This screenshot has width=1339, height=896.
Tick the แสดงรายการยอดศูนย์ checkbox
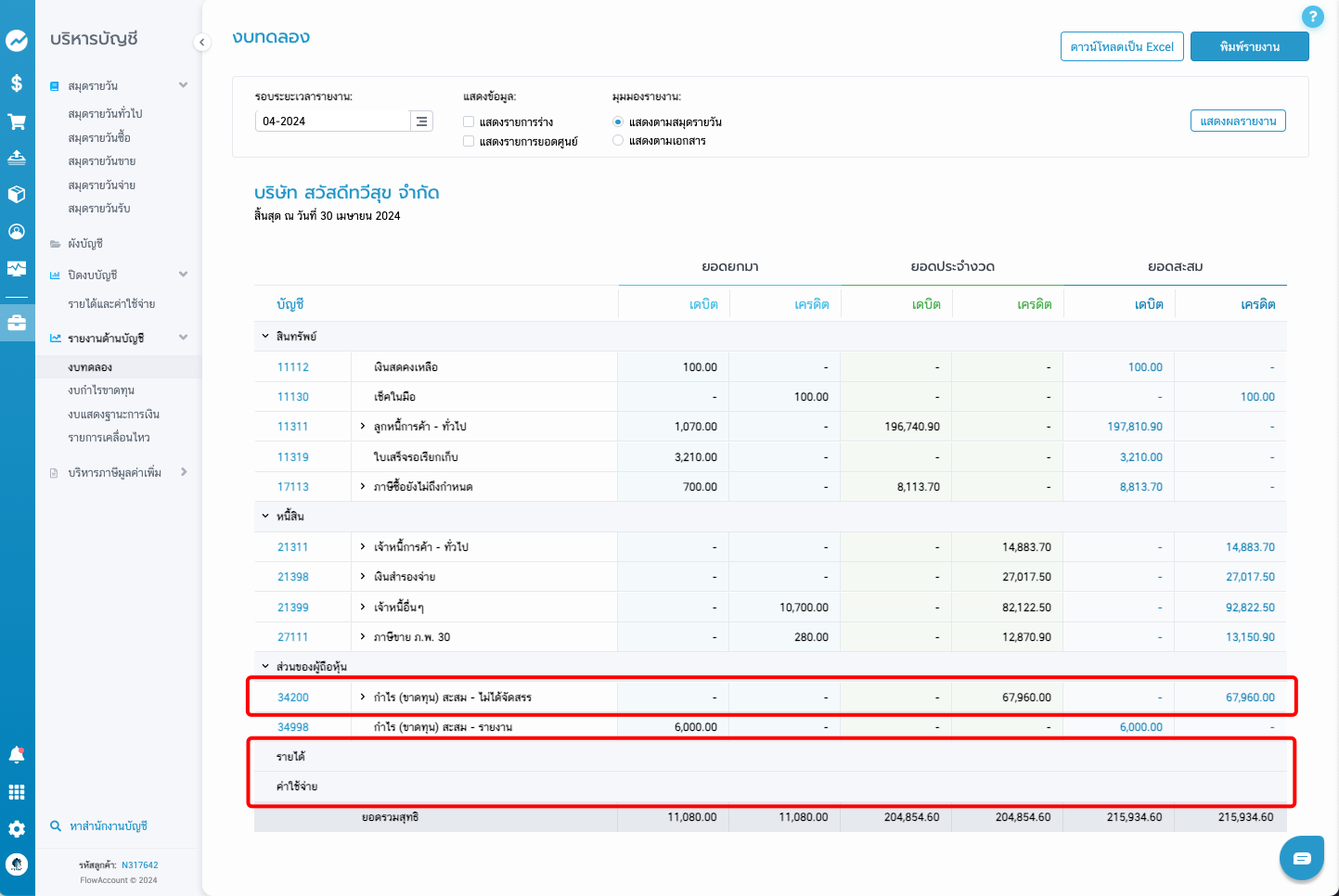pos(469,142)
